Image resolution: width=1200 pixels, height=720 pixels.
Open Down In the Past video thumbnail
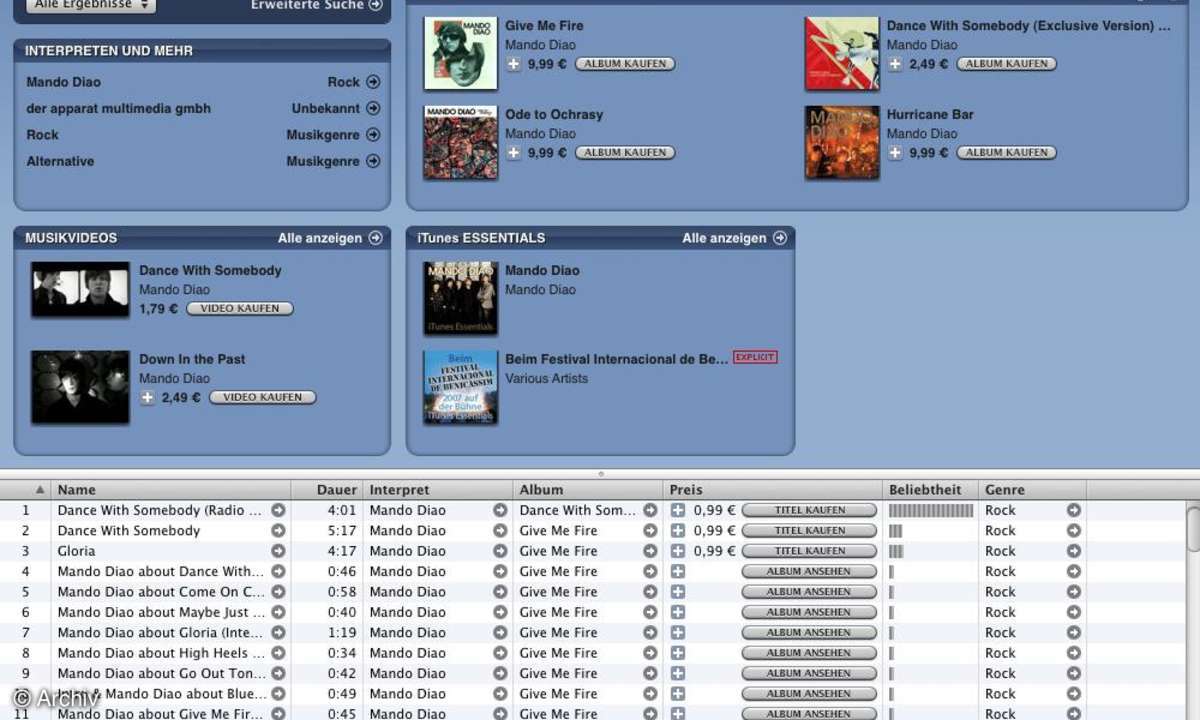(80, 387)
